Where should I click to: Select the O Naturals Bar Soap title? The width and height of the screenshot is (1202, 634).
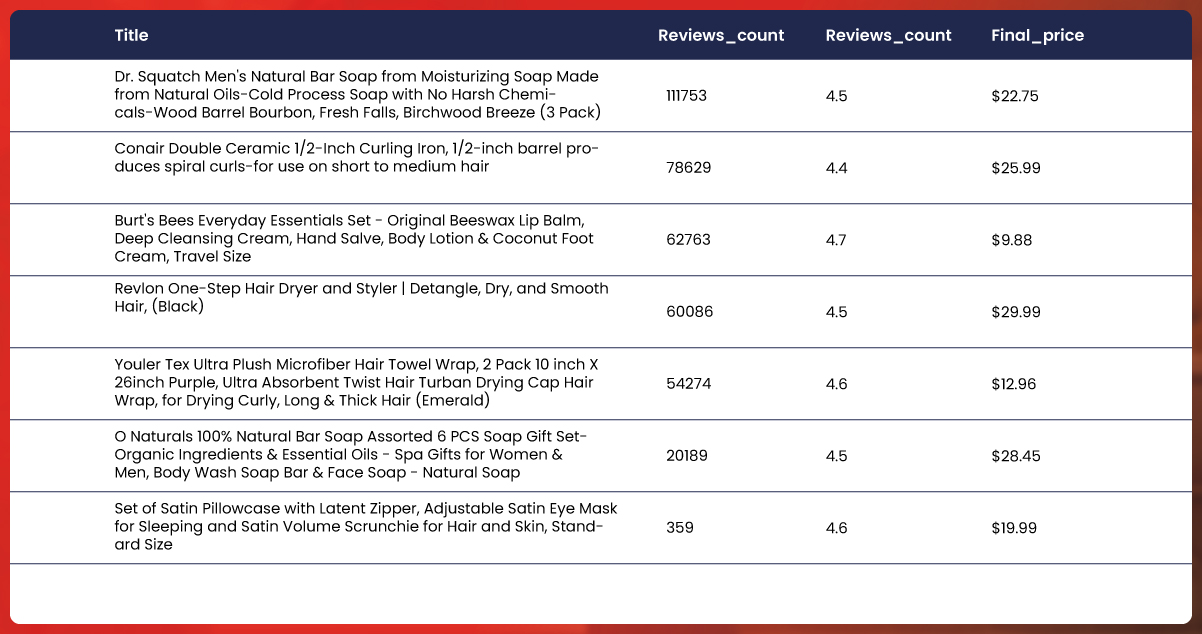point(351,455)
